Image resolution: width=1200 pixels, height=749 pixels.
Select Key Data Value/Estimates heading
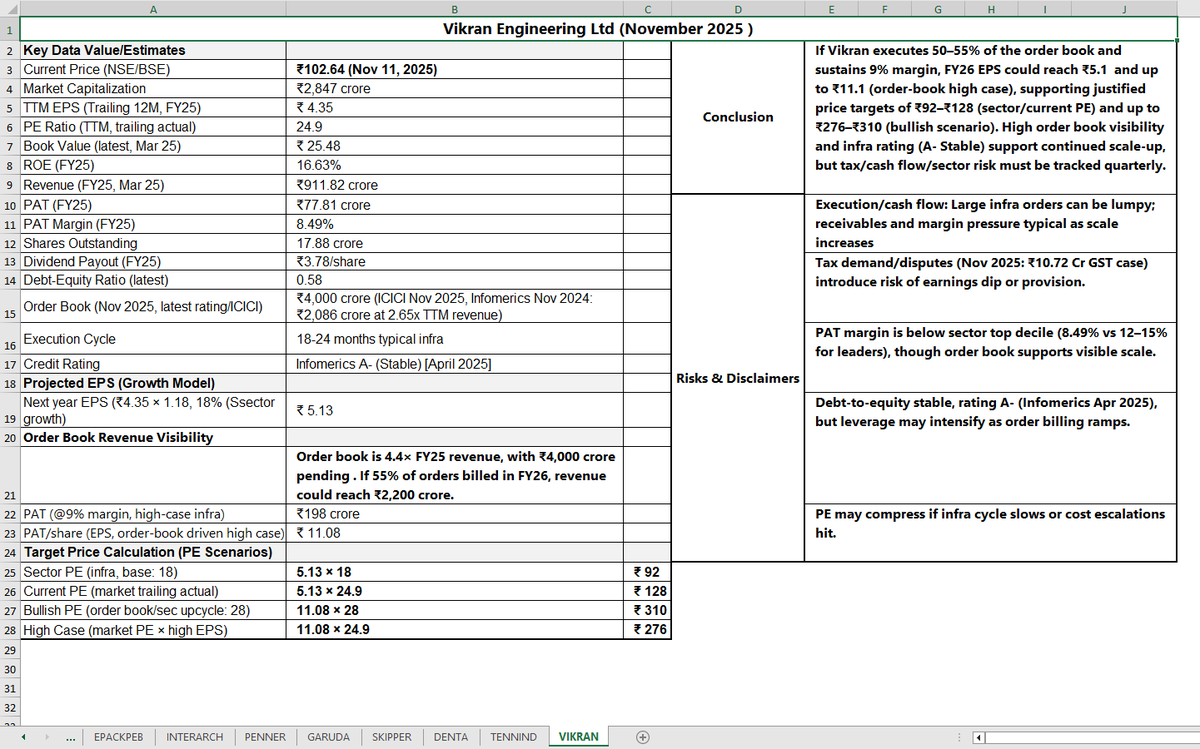[x=153, y=50]
